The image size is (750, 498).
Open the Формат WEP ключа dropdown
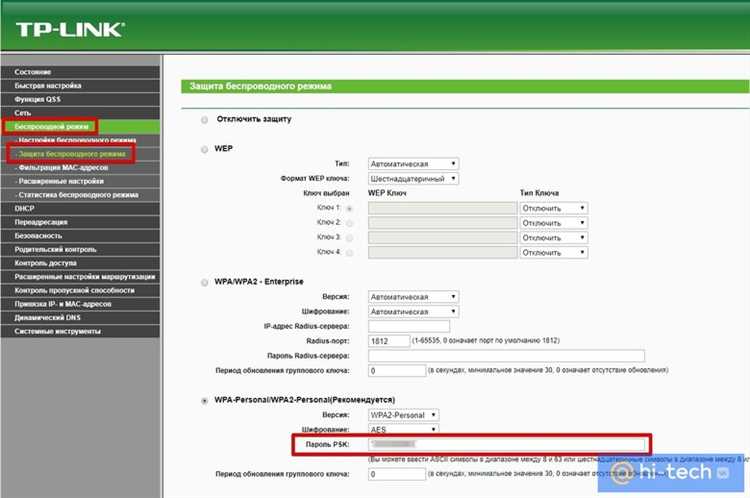coord(413,178)
